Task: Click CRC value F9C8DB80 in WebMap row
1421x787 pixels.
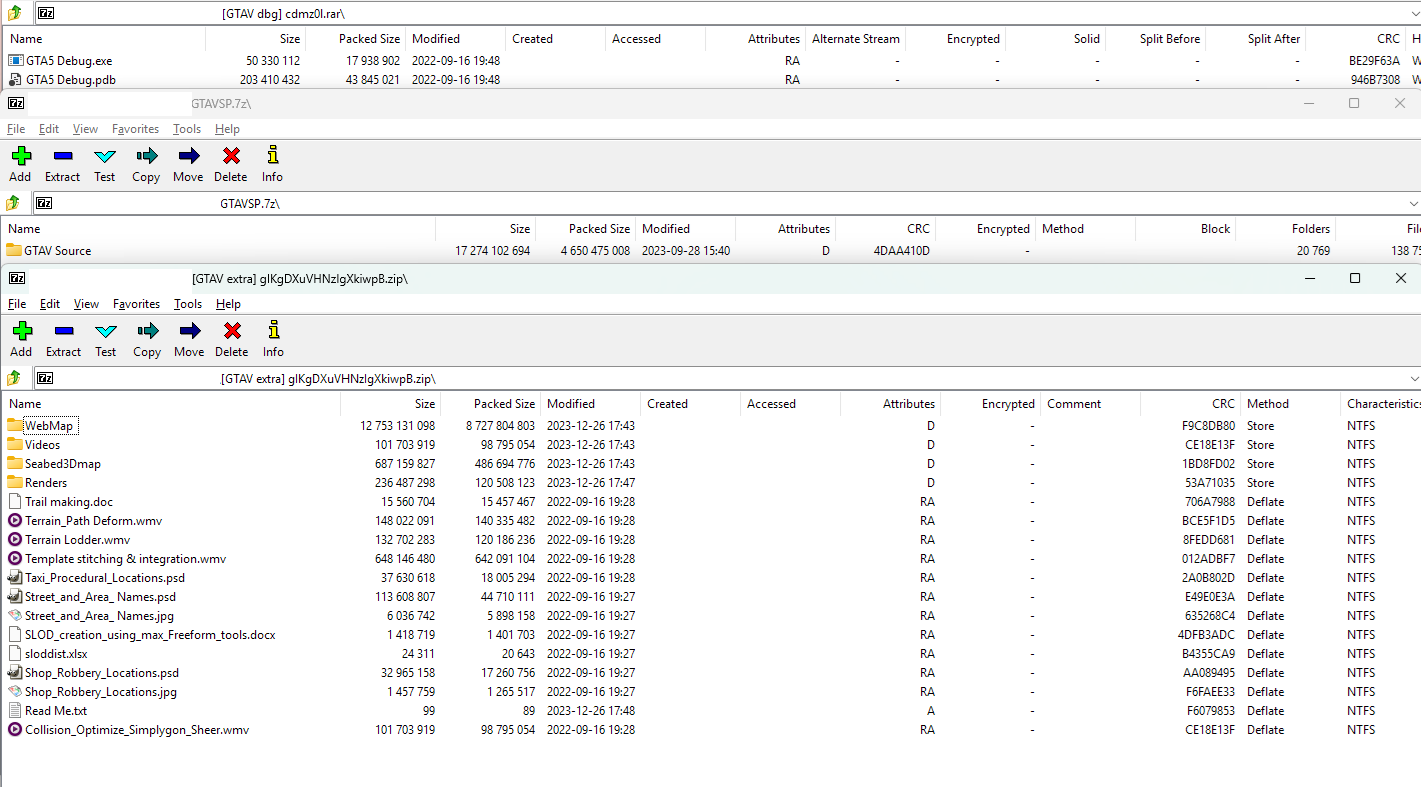Action: (x=1208, y=425)
